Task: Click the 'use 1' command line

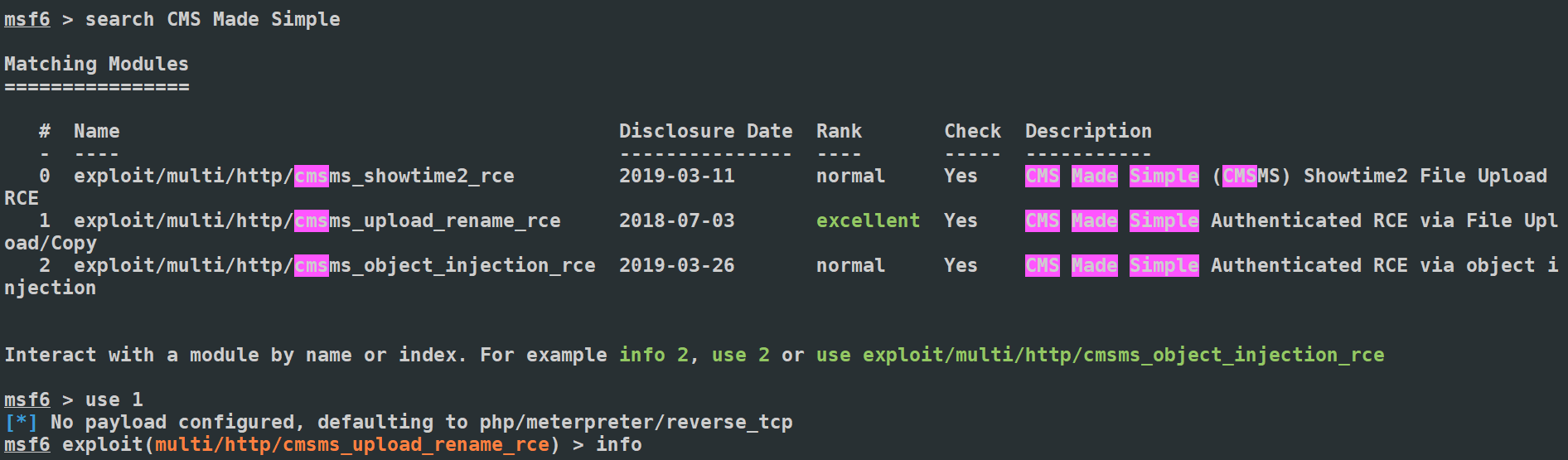Action: 114,399
